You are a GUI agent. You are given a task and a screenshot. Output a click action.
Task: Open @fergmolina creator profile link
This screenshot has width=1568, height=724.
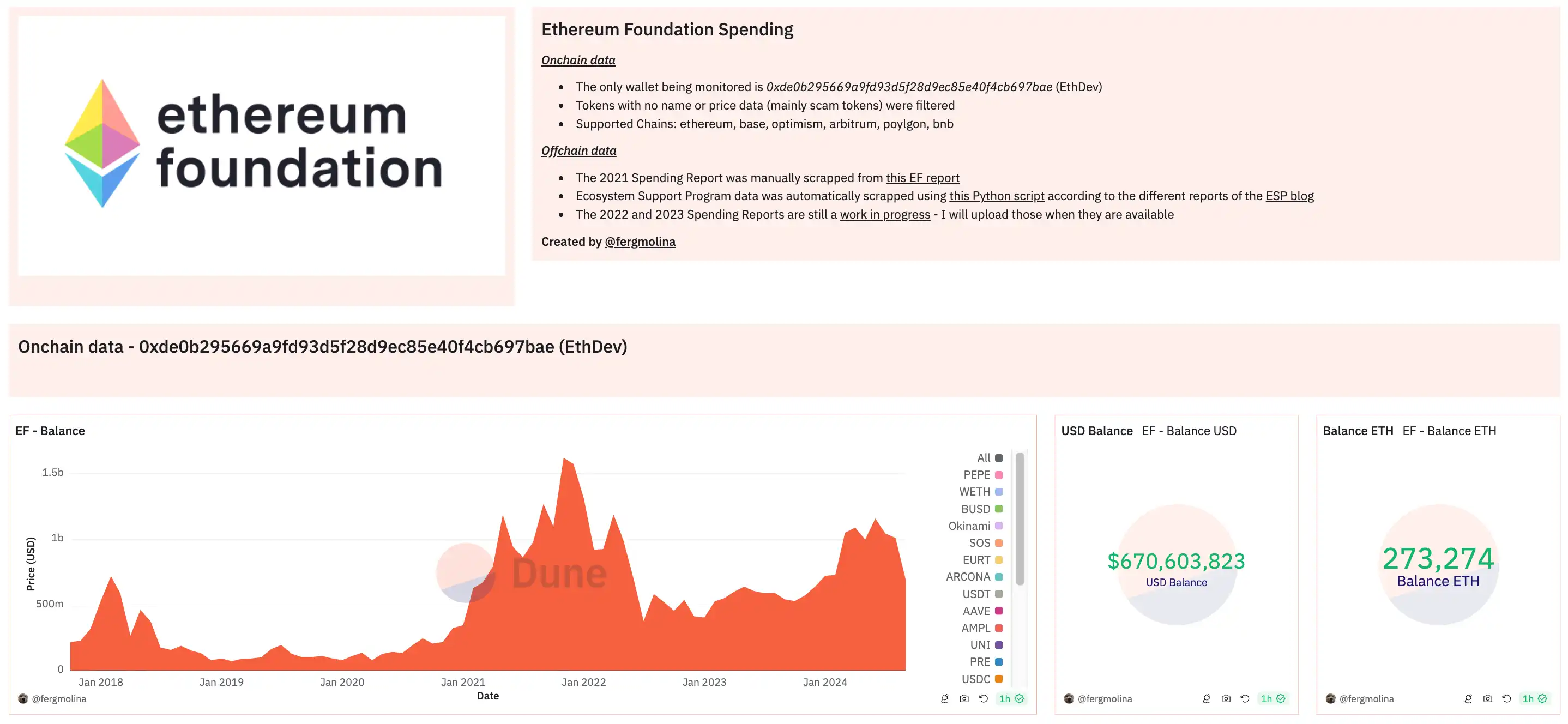point(640,242)
